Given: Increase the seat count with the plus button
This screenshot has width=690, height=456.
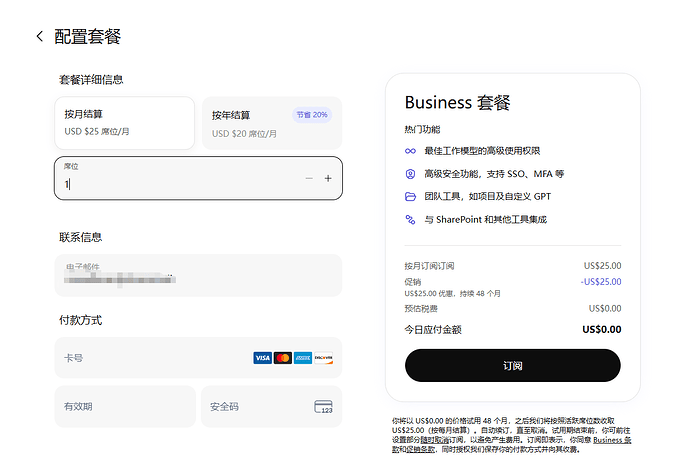Looking at the screenshot, I should (328, 178).
